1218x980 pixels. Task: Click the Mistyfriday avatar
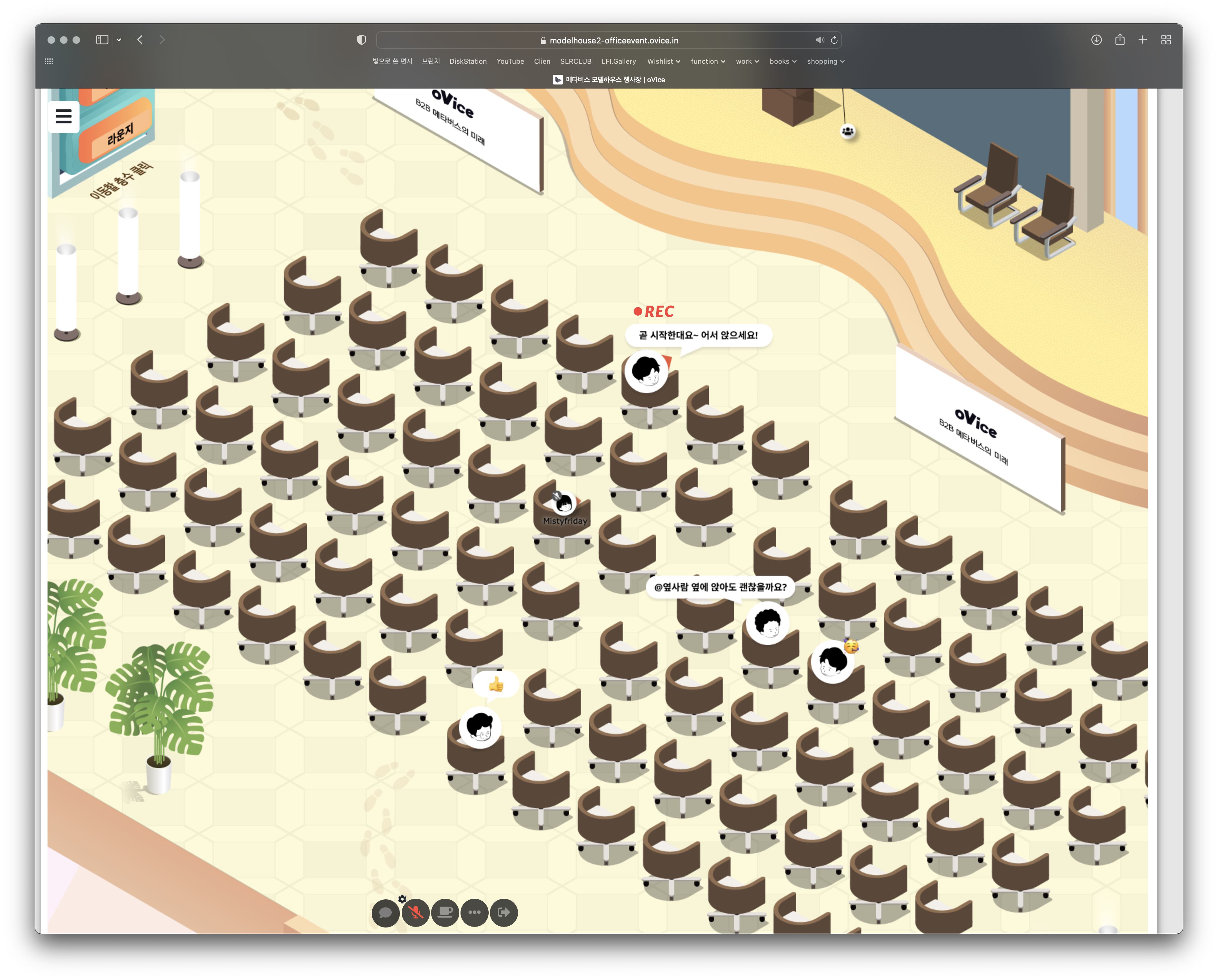click(564, 503)
